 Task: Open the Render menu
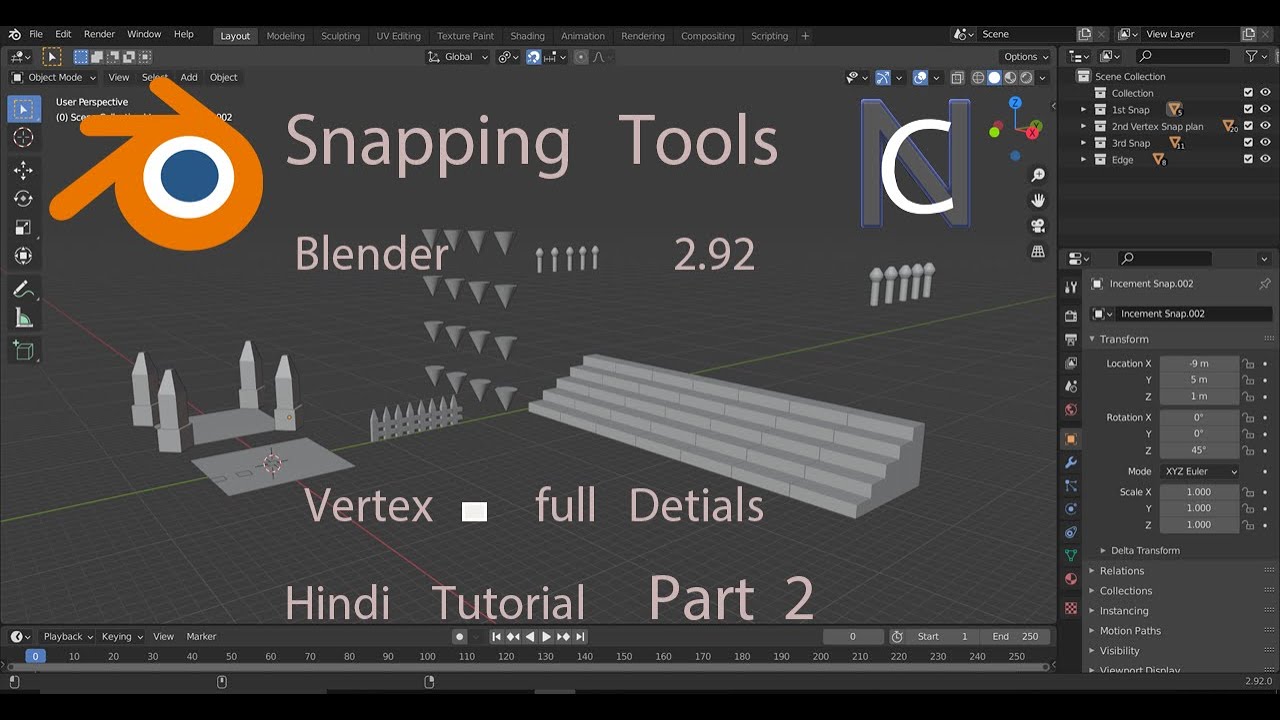[99, 34]
